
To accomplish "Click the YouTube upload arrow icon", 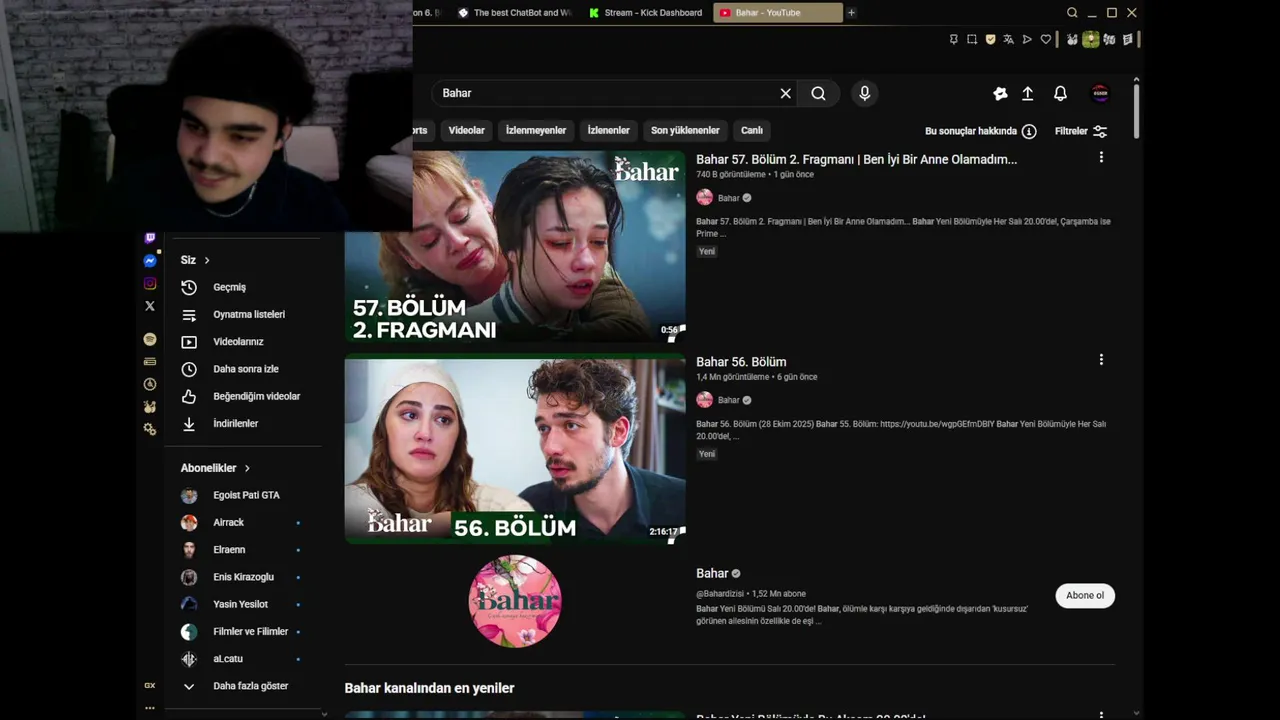I will [1027, 93].
